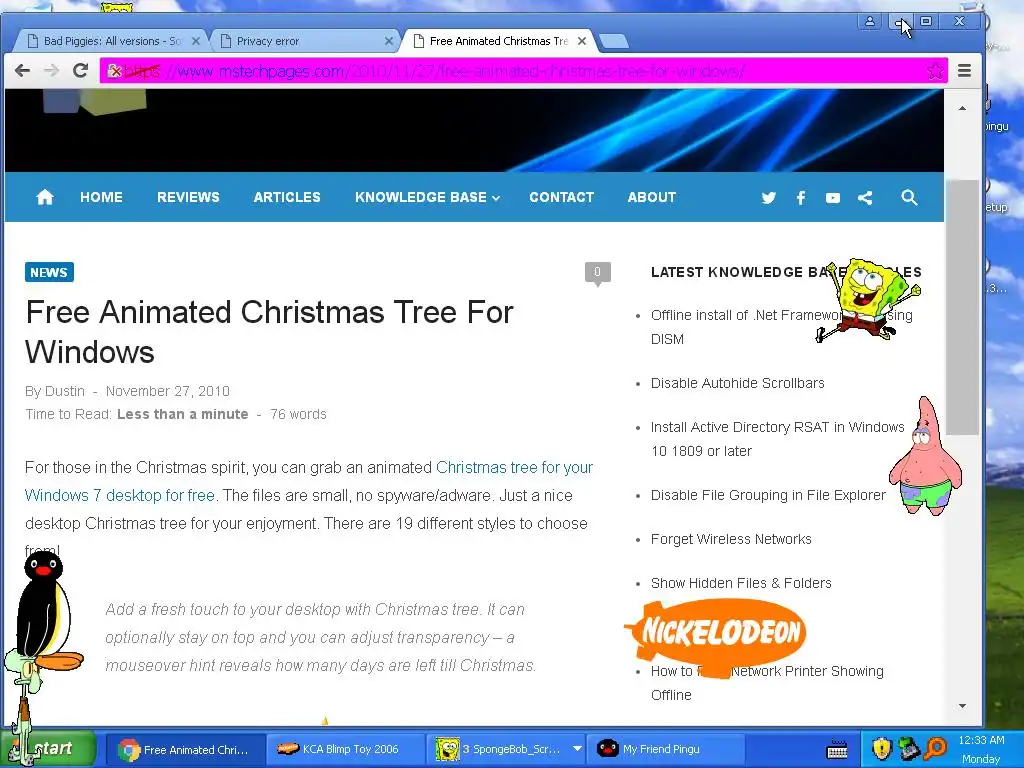Image resolution: width=1024 pixels, height=768 pixels.
Task: Bookmark page with star icon
Action: point(935,71)
